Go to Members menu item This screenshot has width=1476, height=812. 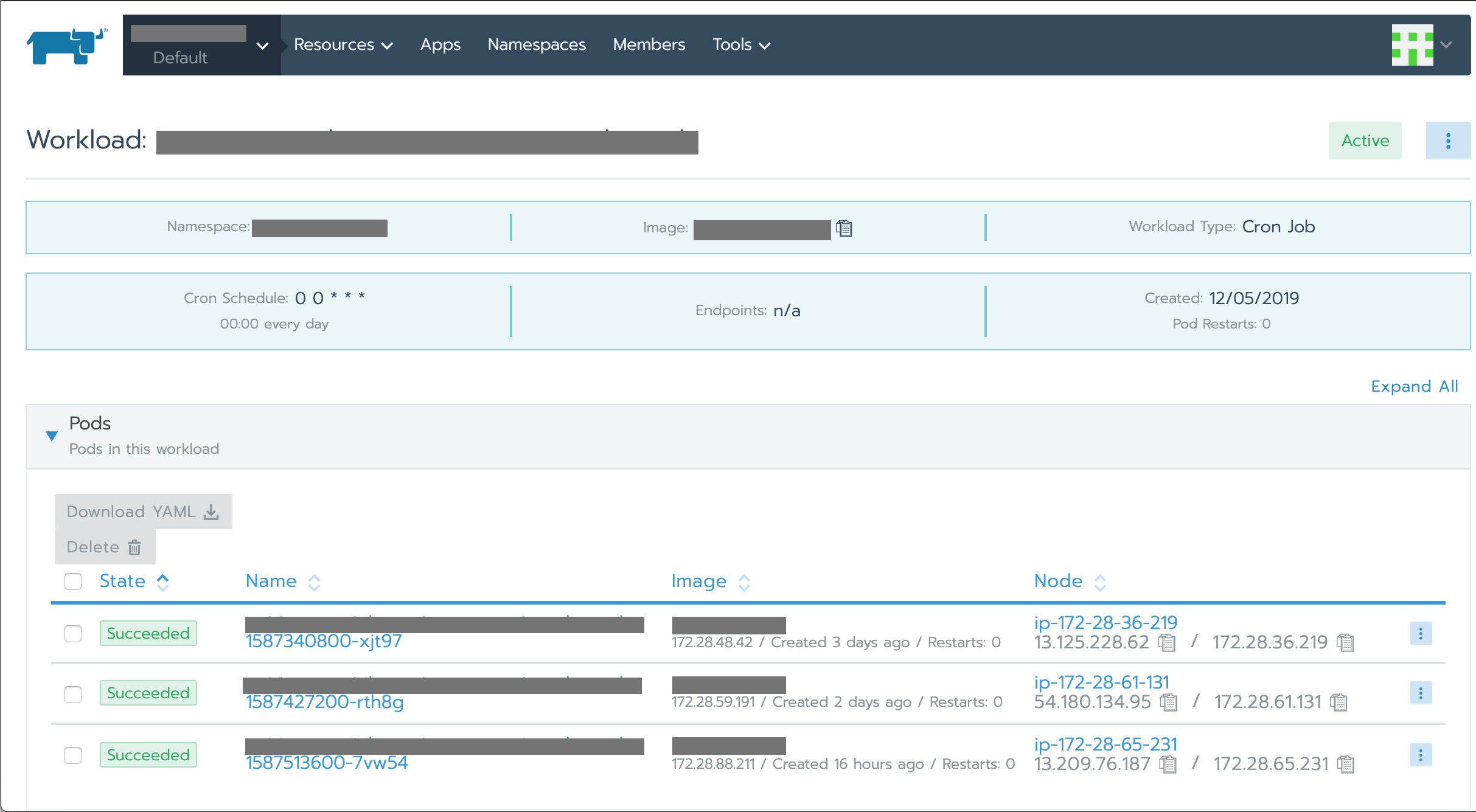(x=649, y=44)
